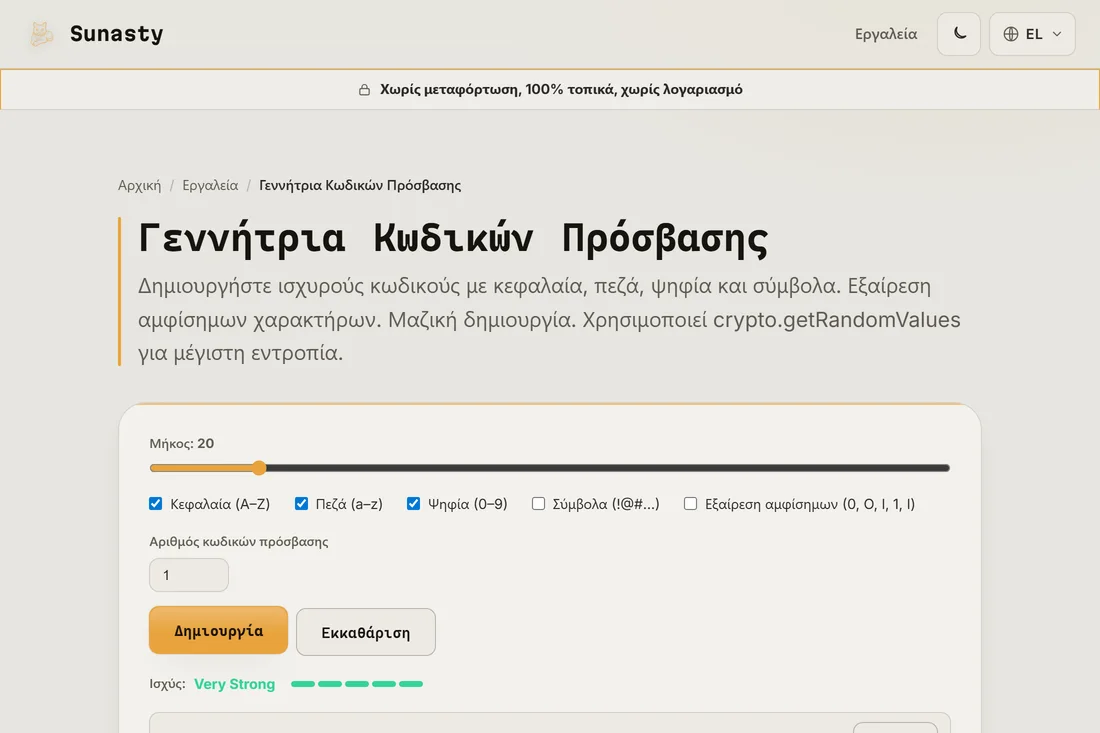
Task: Uncheck the Κεφαλαία (A–Z) checkbox
Action: pyautogui.click(x=156, y=504)
